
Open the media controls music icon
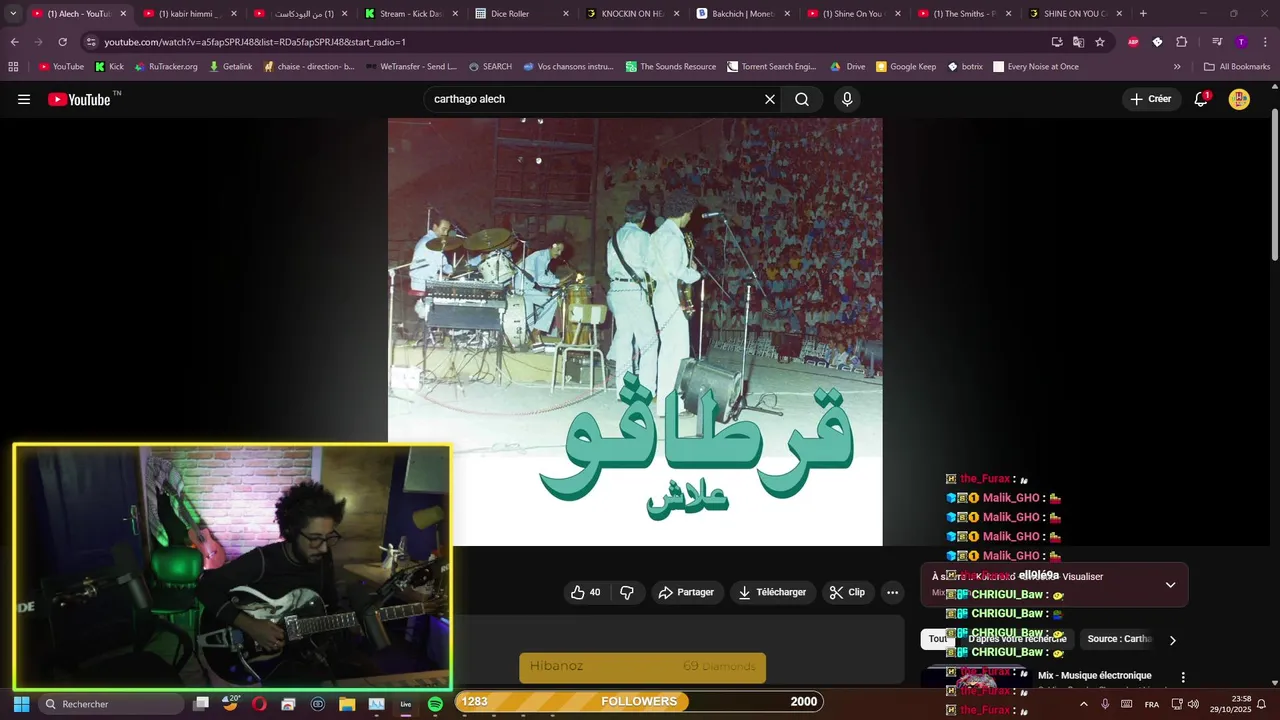(1217, 42)
